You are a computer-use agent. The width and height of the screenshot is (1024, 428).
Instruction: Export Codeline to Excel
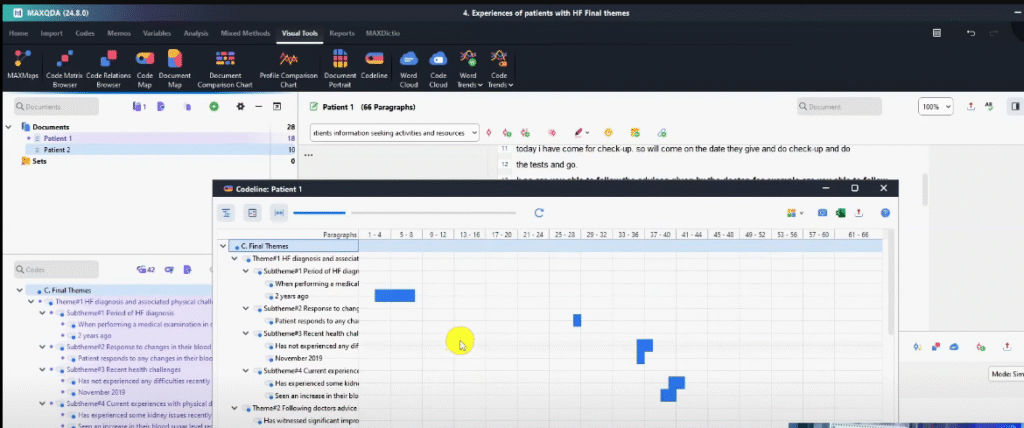tap(841, 213)
